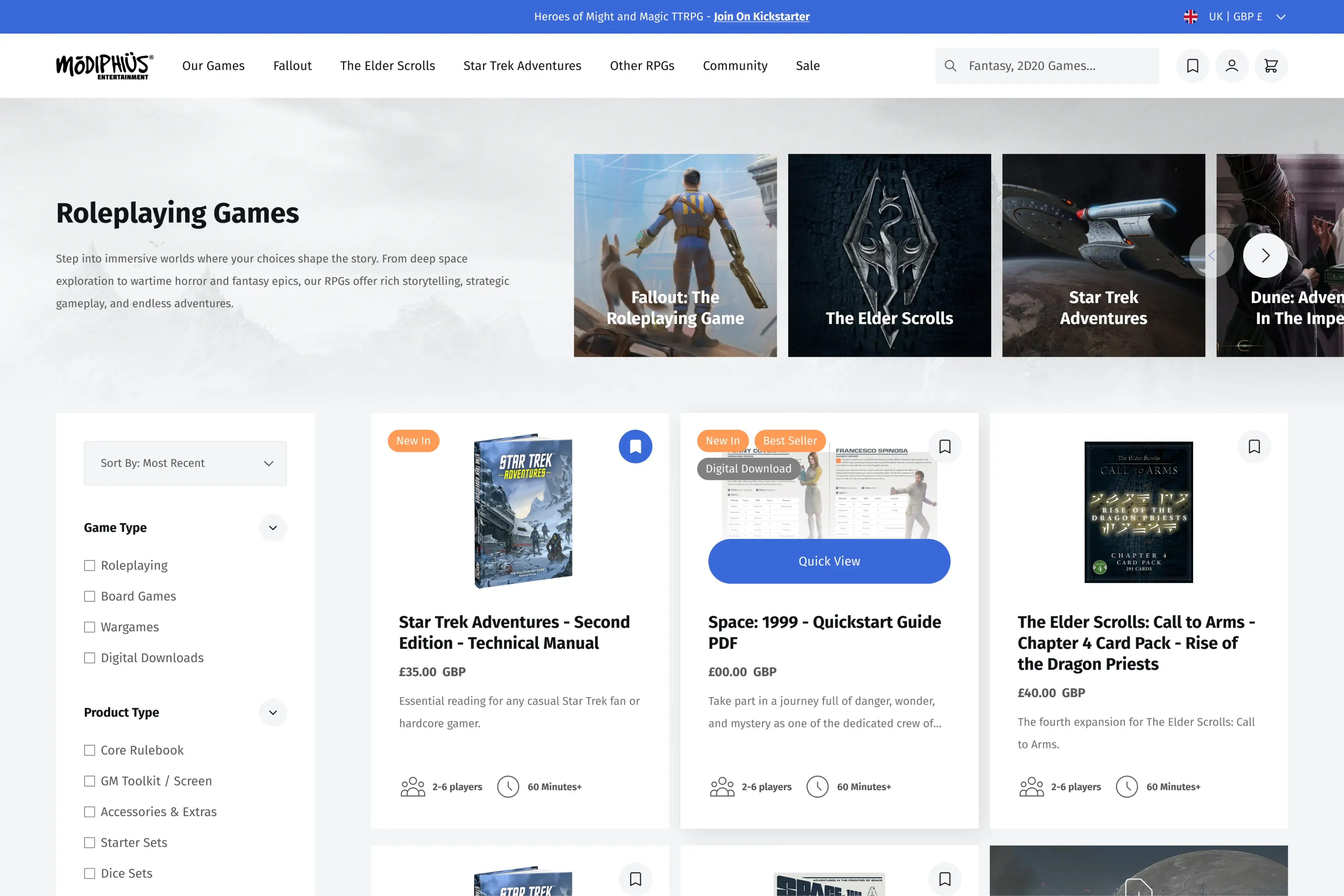Click the search magnifier icon
Image resolution: width=1344 pixels, height=896 pixels.
pos(950,66)
